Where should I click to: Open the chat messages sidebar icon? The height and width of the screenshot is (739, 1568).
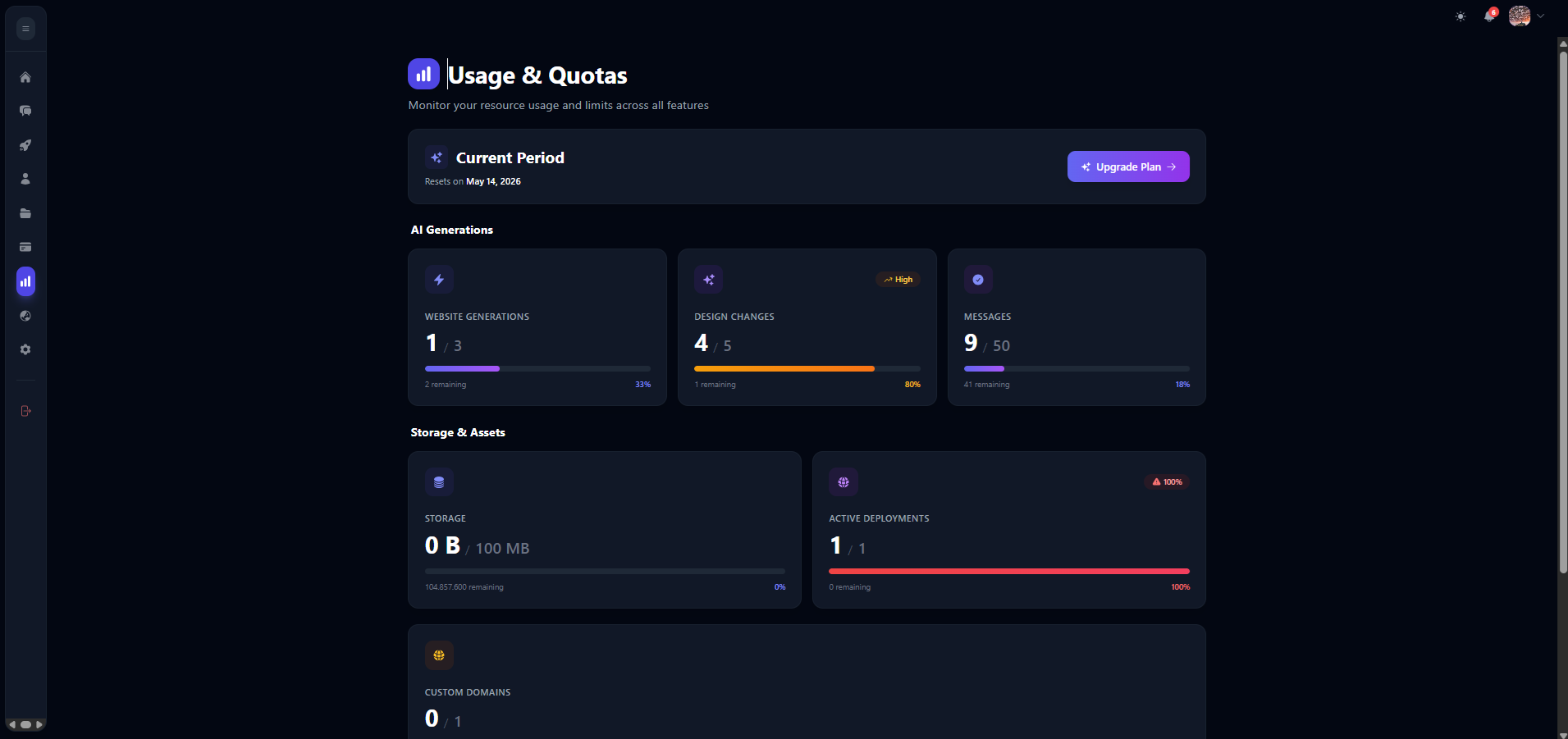(25, 111)
